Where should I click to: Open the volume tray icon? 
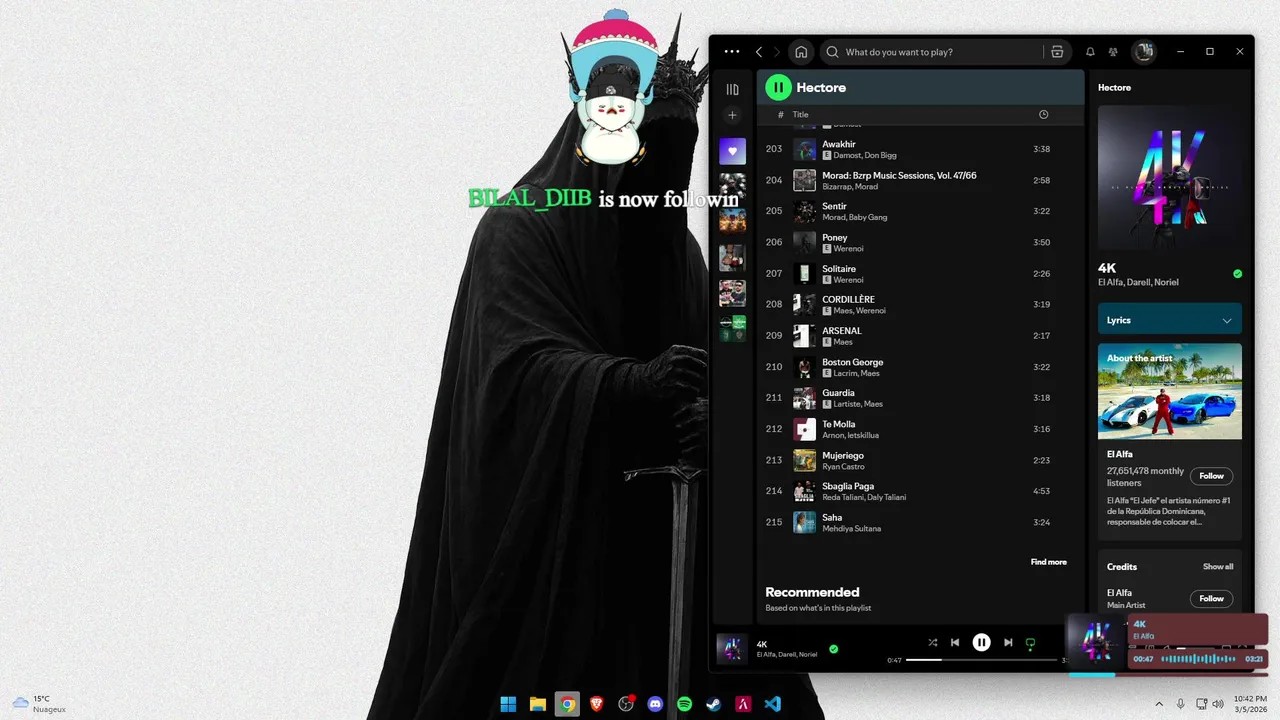(x=1219, y=704)
